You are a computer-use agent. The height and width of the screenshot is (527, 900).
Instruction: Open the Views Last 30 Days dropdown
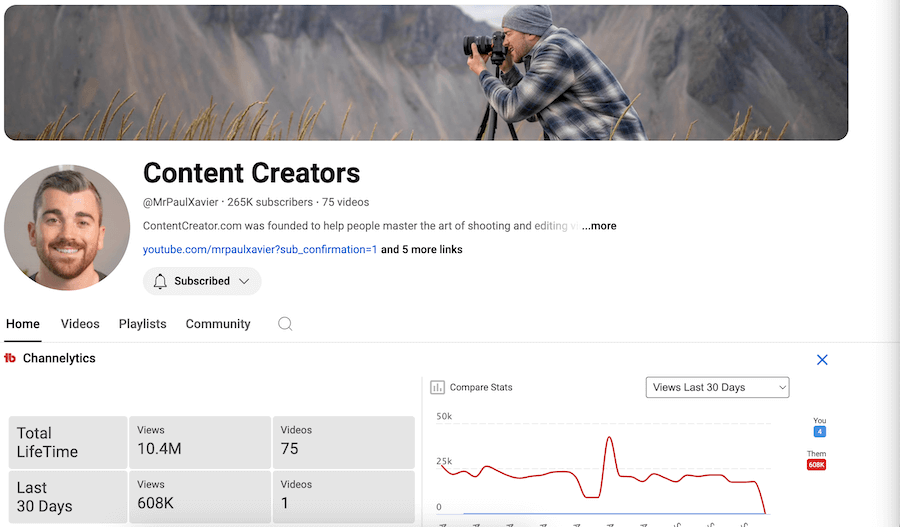click(x=717, y=388)
